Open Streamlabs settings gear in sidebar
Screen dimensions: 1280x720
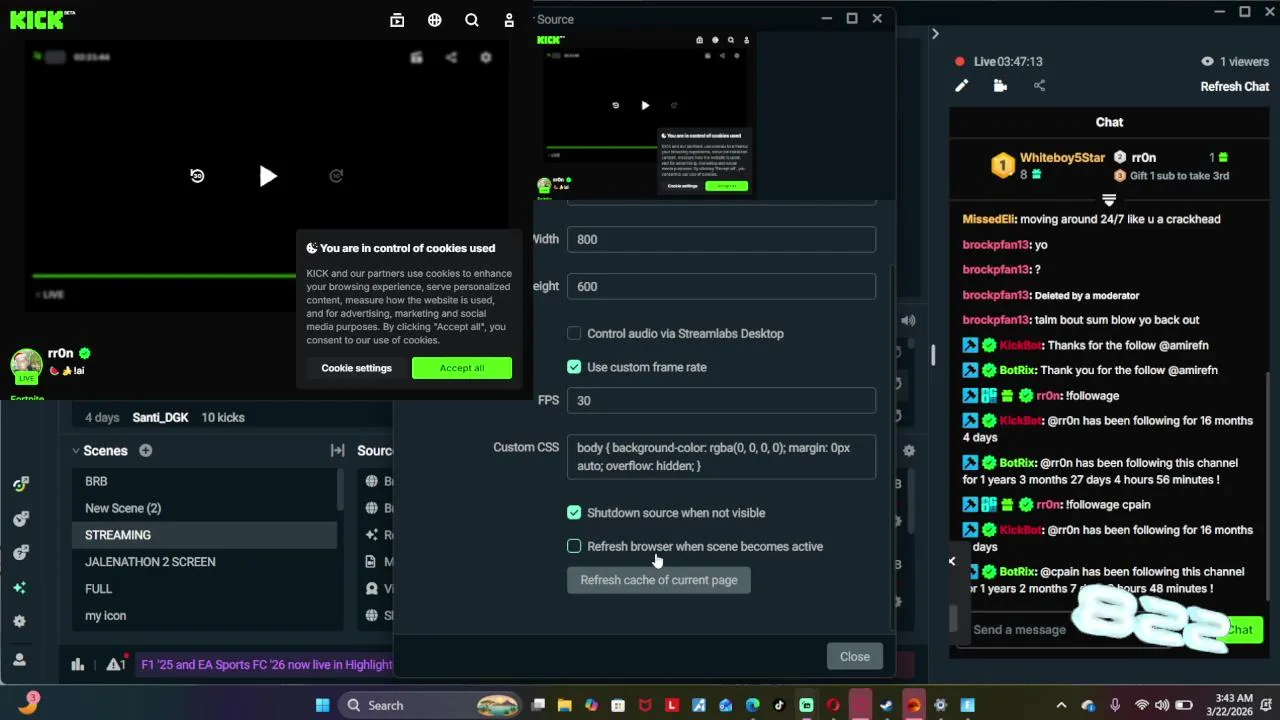click(x=19, y=621)
